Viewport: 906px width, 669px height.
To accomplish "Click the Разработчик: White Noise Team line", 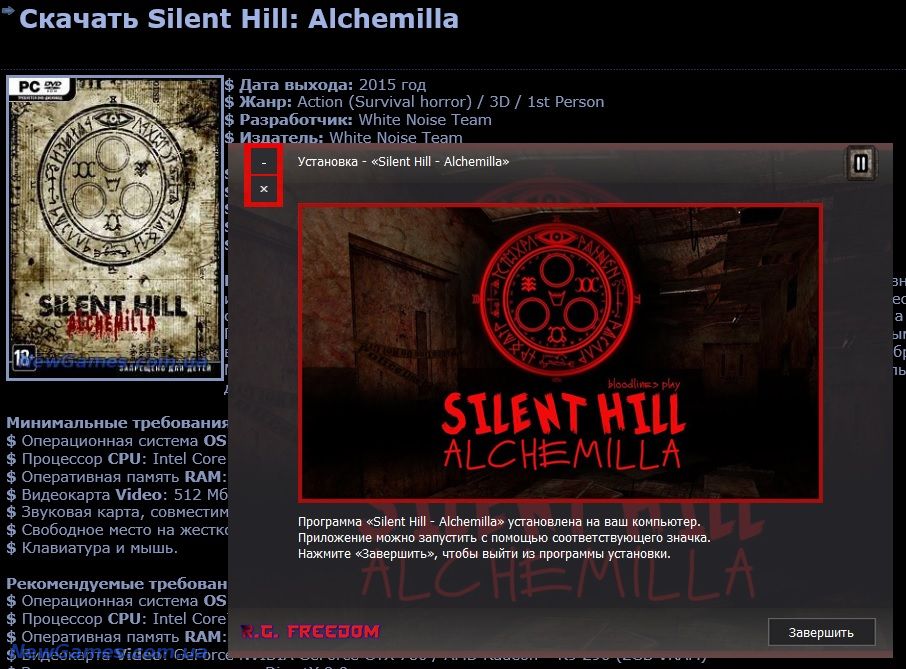I will [358, 120].
